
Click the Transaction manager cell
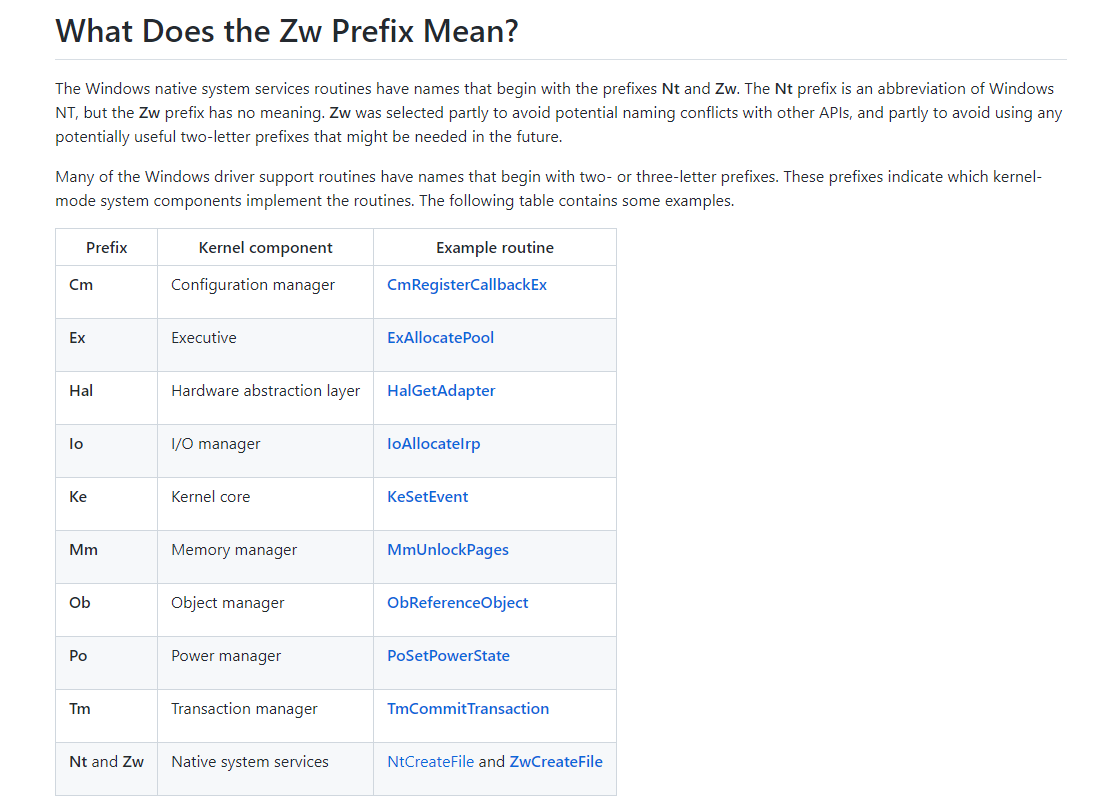(x=244, y=709)
